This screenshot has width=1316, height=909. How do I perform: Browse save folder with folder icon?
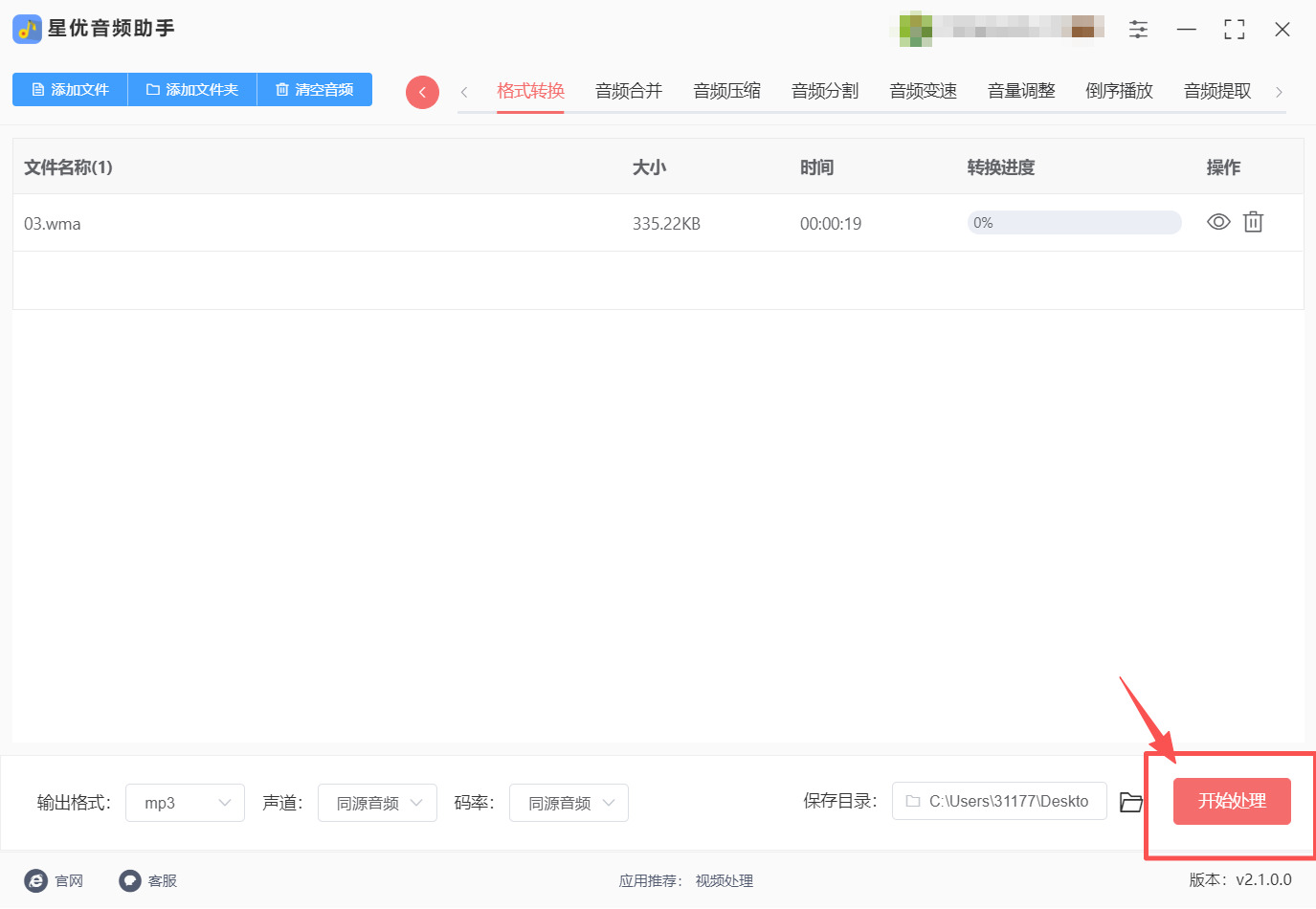pyautogui.click(x=1130, y=802)
